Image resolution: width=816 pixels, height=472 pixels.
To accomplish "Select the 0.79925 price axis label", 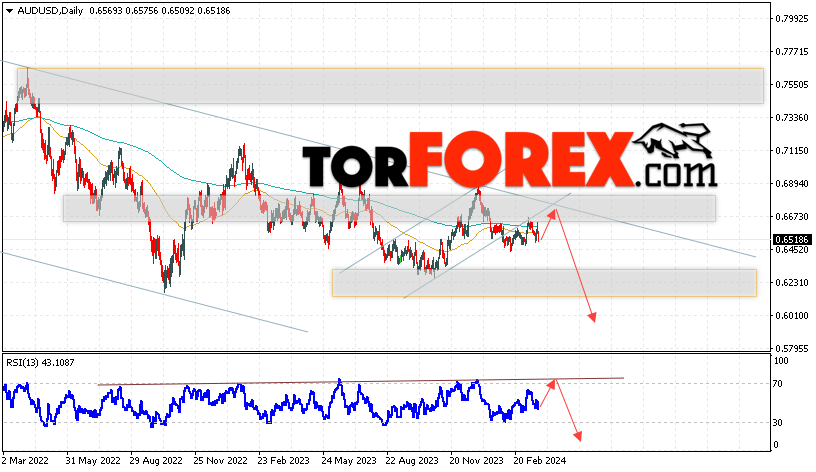I will [x=792, y=19].
